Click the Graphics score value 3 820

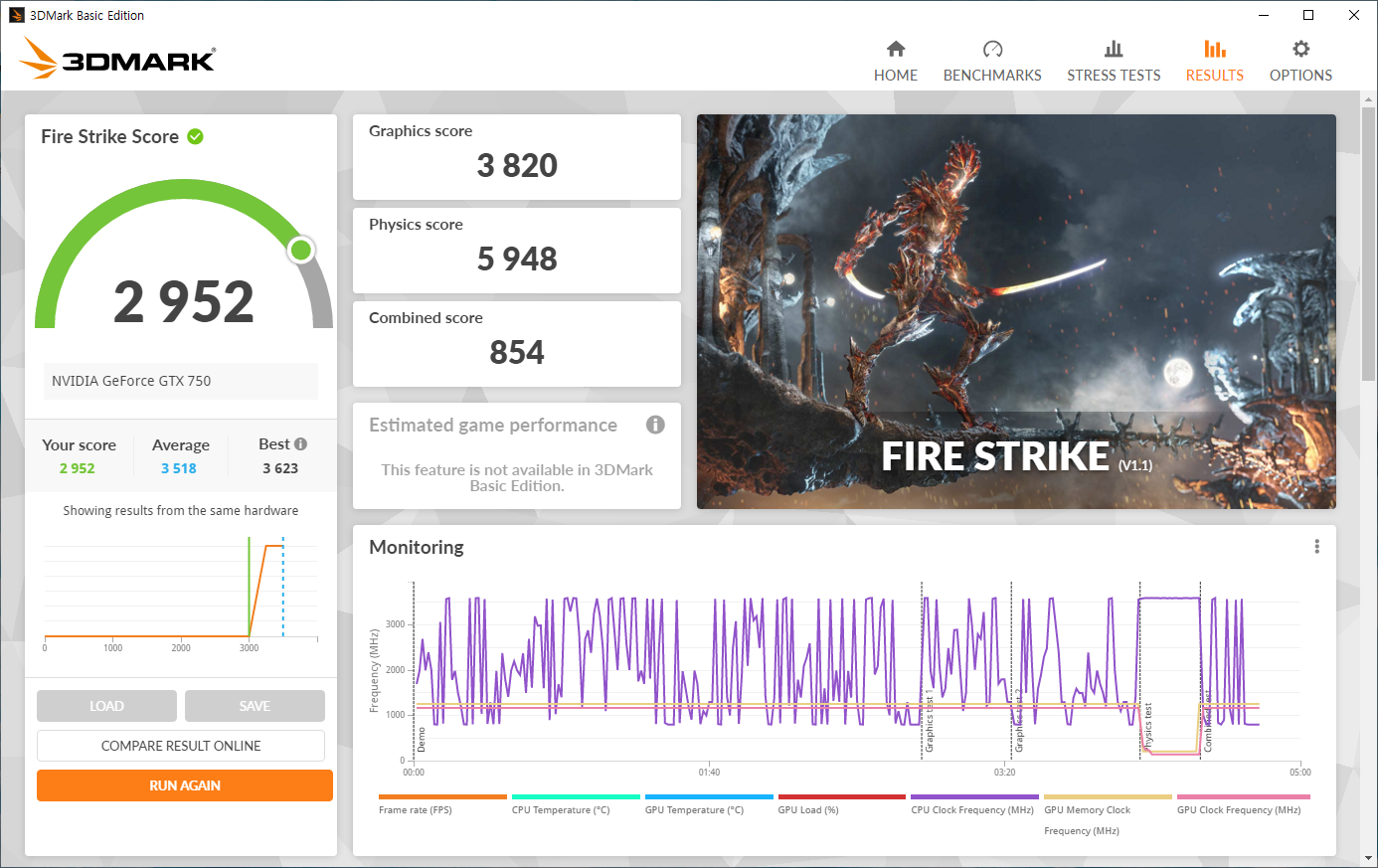click(517, 165)
